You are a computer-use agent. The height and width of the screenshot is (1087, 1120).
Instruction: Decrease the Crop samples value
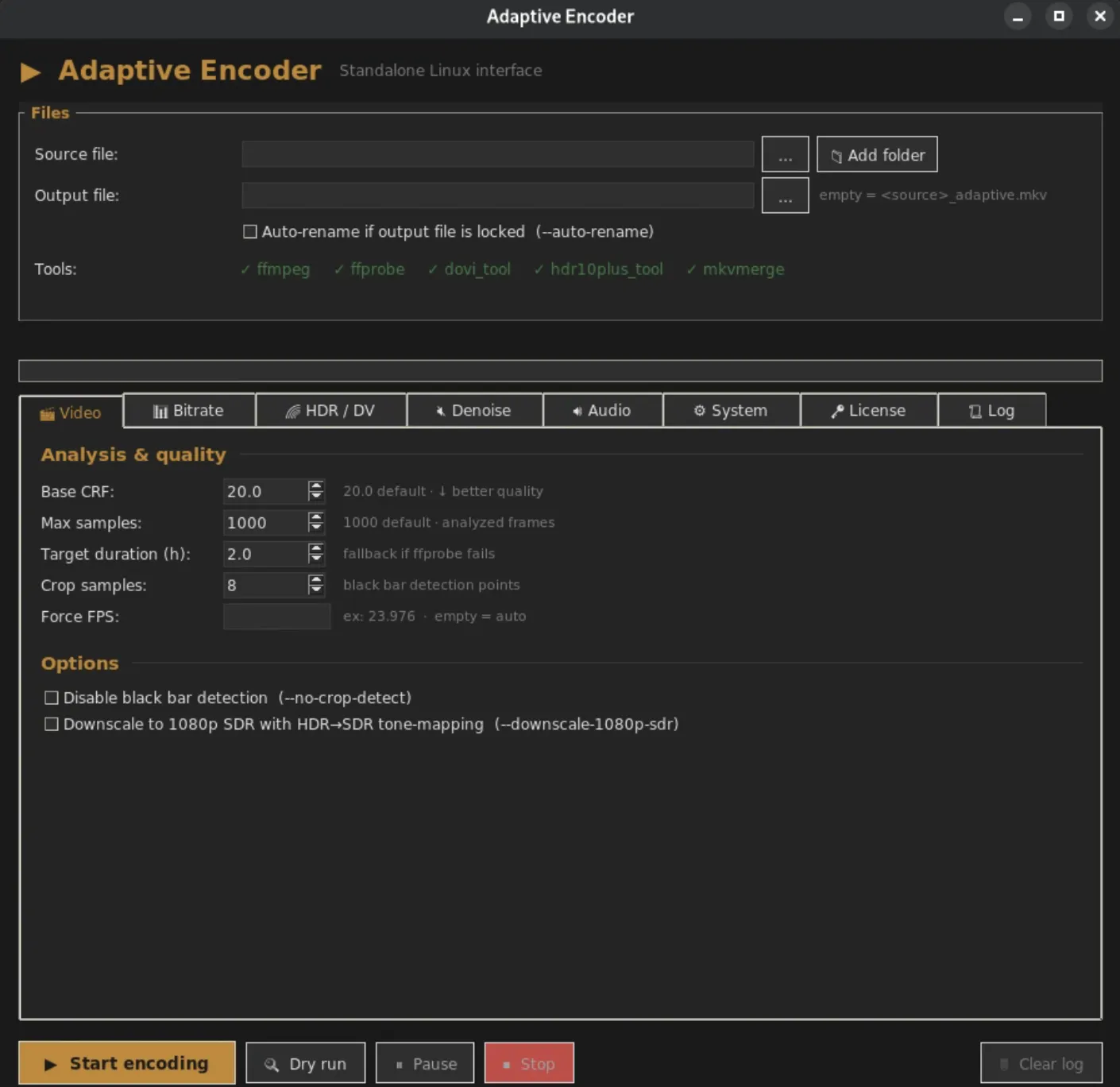(316, 590)
